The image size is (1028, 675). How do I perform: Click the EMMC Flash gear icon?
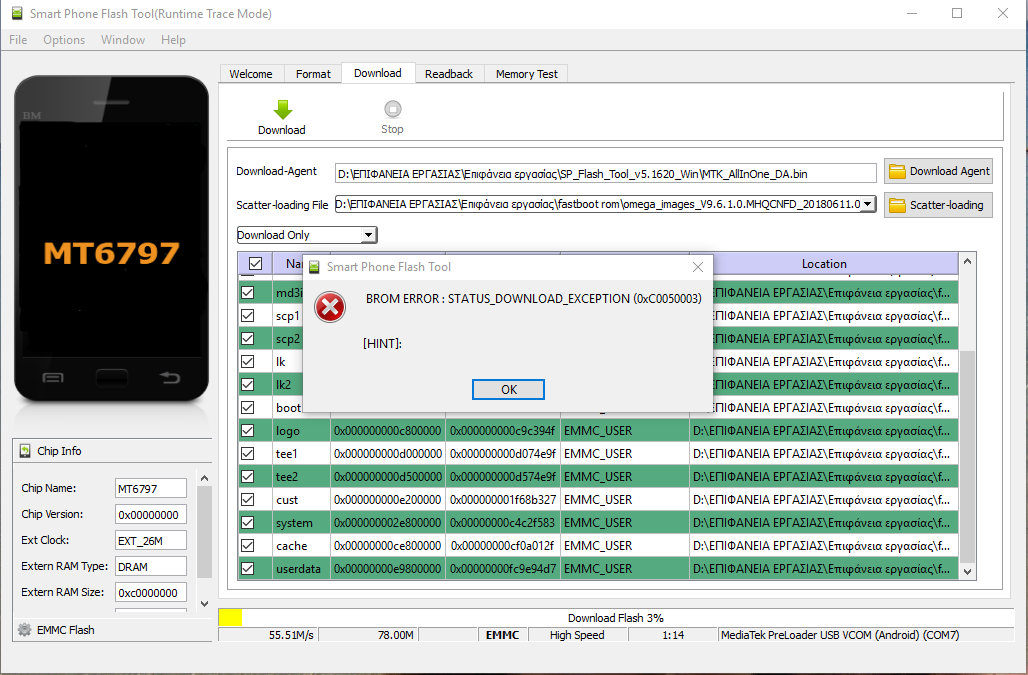[x=24, y=630]
